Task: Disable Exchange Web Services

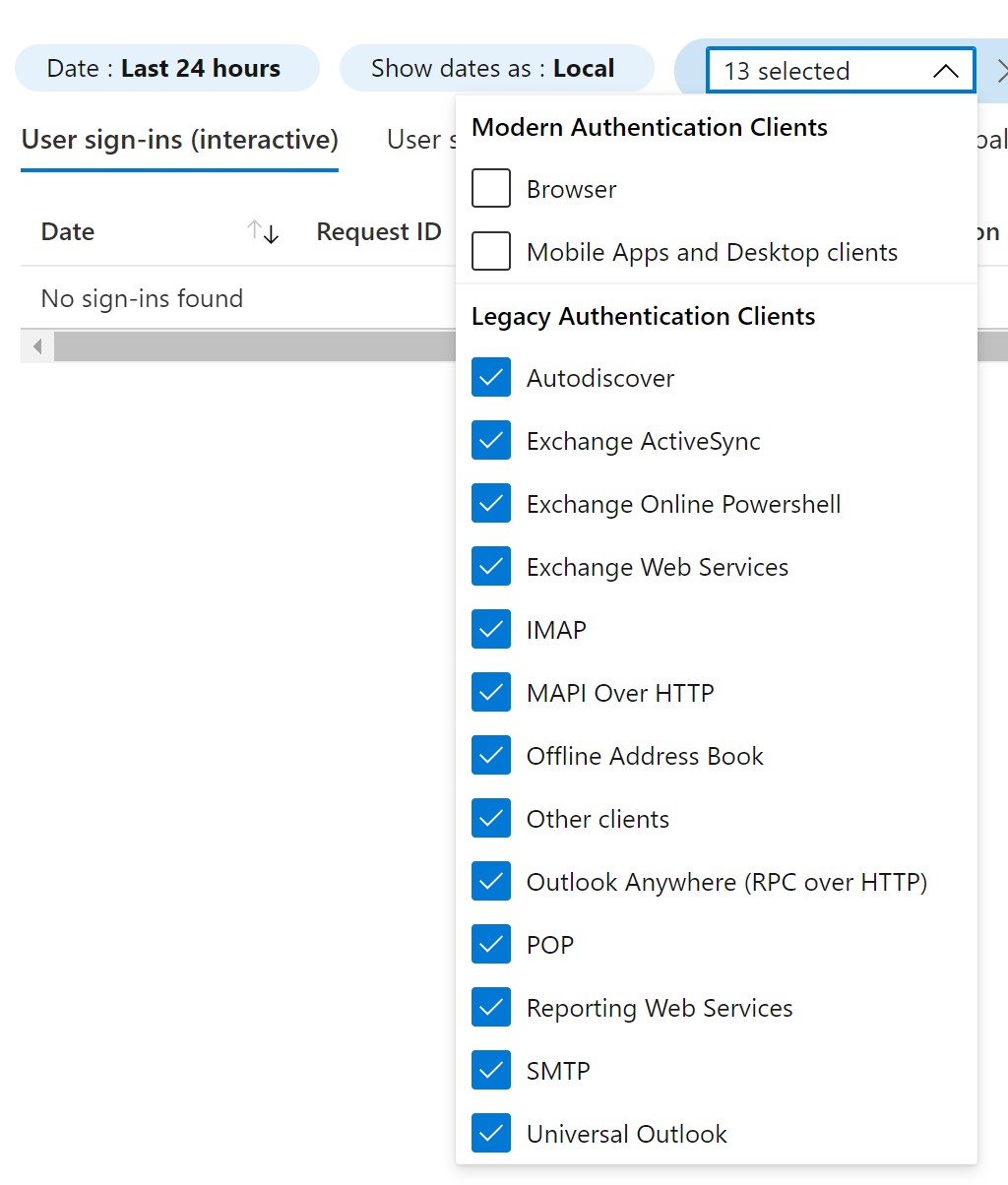Action: (490, 566)
